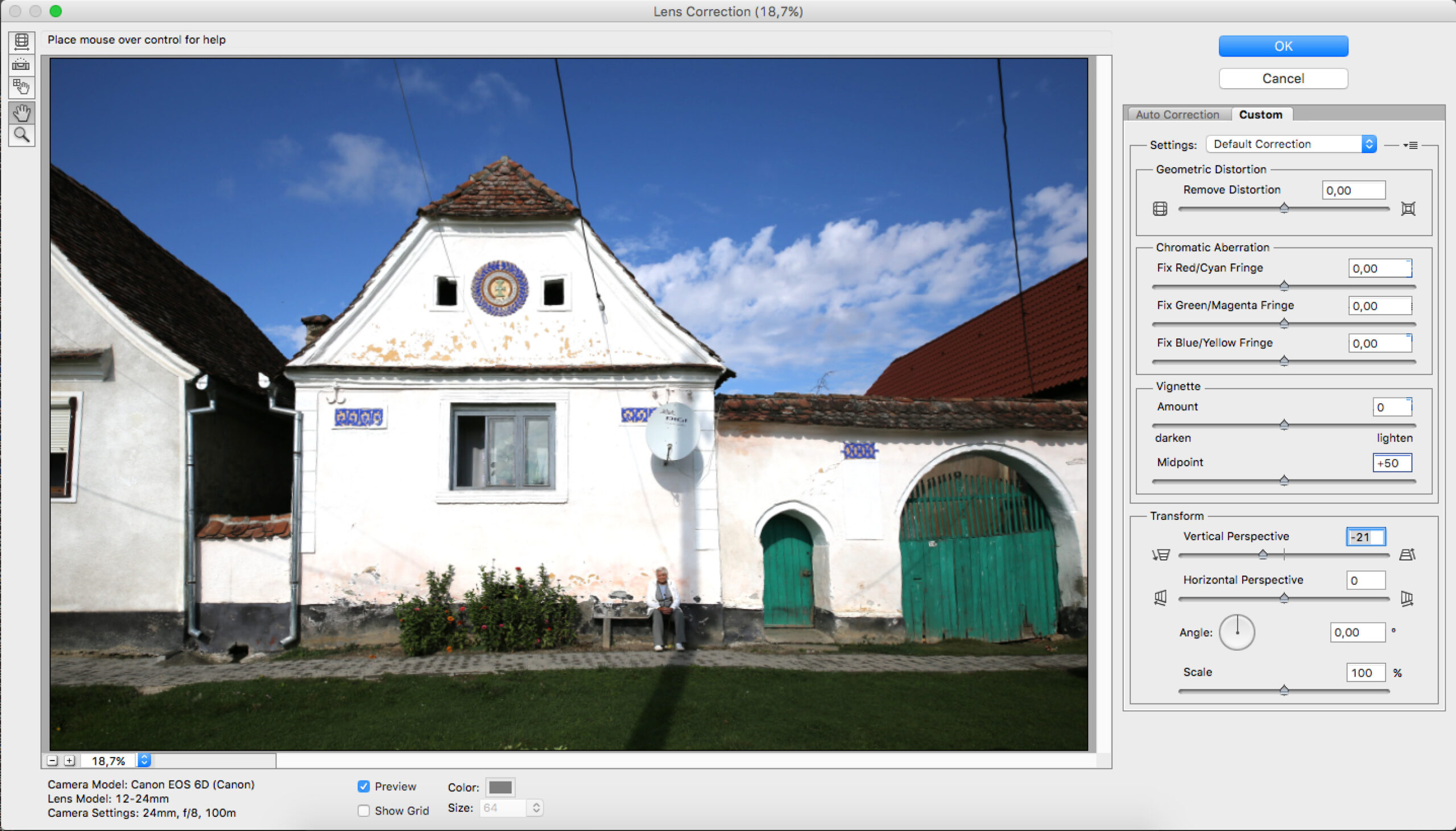Image resolution: width=1456 pixels, height=831 pixels.
Task: Select the Zoom tool
Action: point(22,136)
